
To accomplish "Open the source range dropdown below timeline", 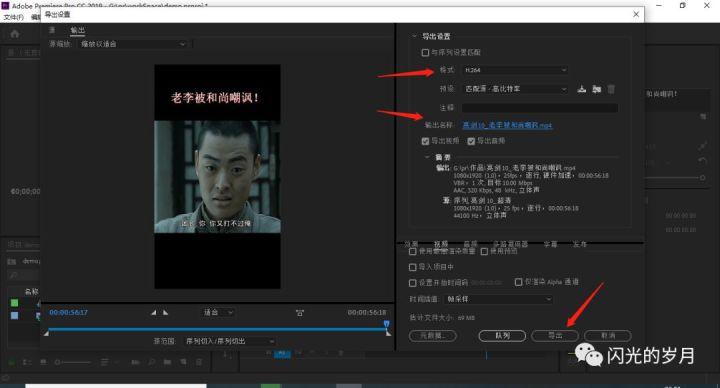I will click(x=229, y=341).
